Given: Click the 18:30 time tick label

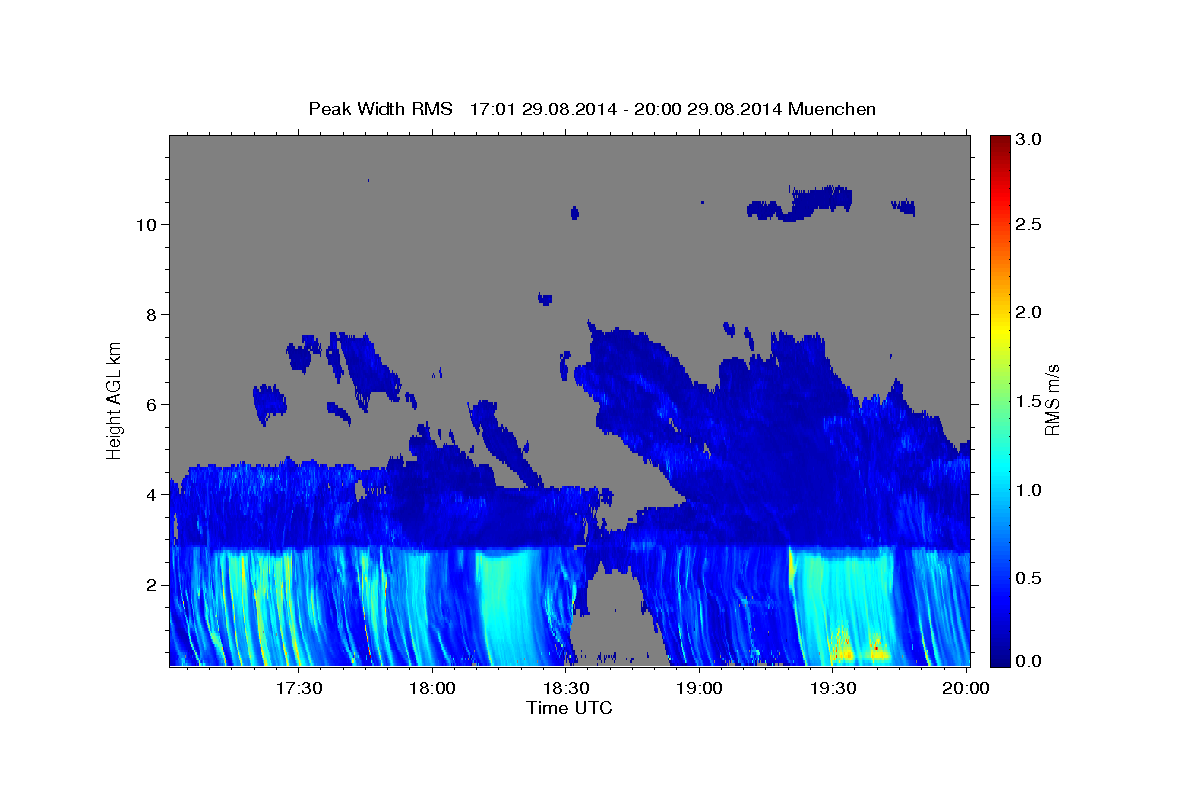Looking at the screenshot, I should point(565,689).
